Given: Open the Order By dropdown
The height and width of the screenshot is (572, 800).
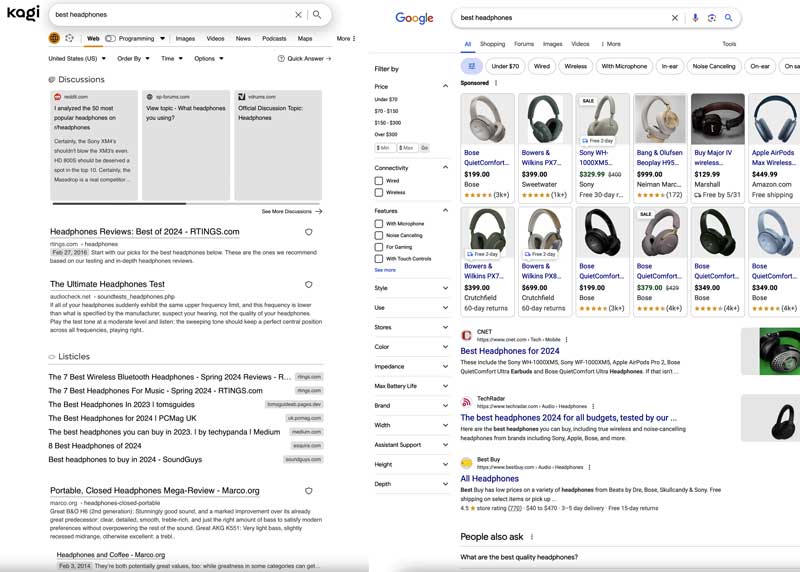Looking at the screenshot, I should pyautogui.click(x=133, y=59).
